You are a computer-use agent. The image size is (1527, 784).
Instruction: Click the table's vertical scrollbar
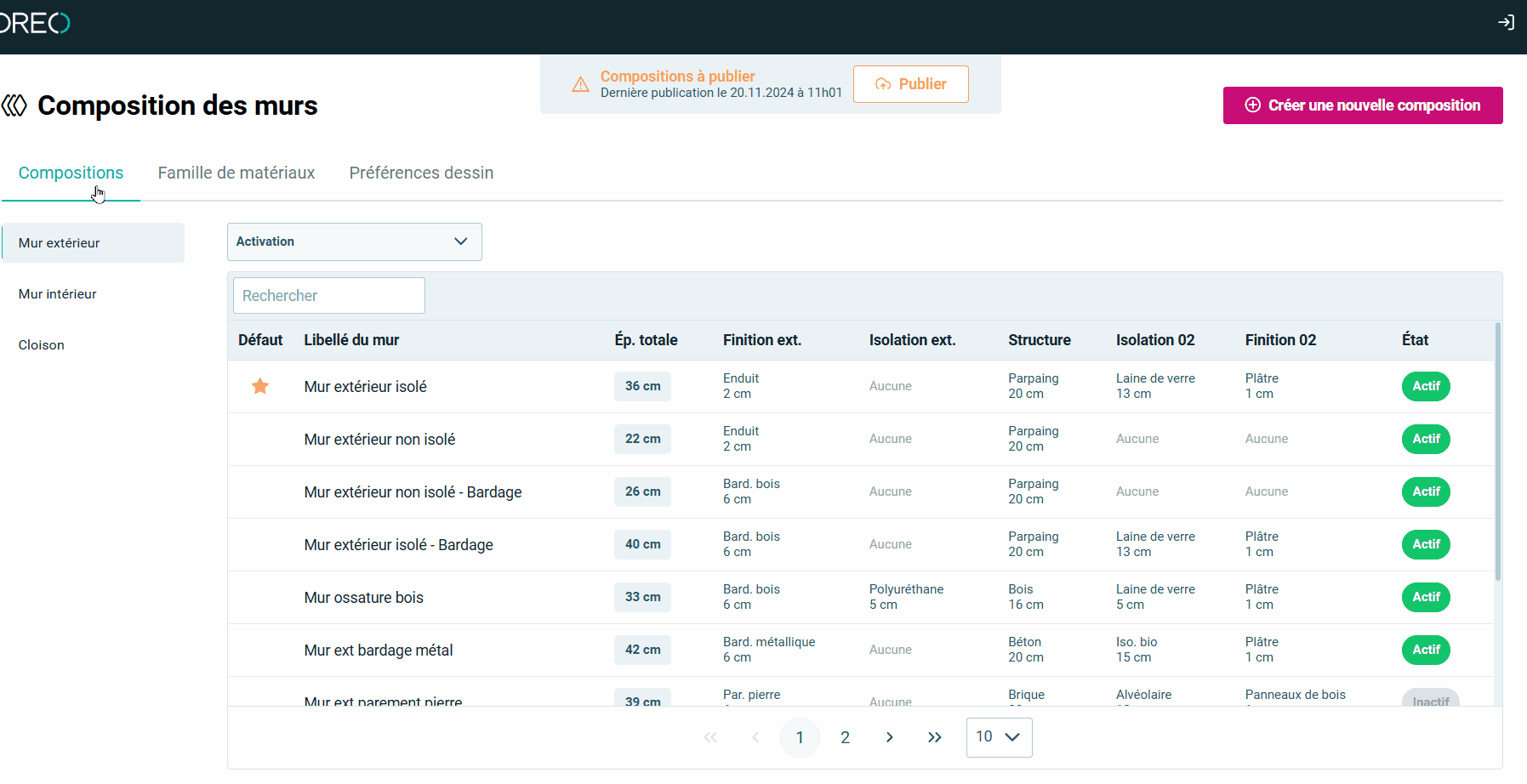(1497, 451)
